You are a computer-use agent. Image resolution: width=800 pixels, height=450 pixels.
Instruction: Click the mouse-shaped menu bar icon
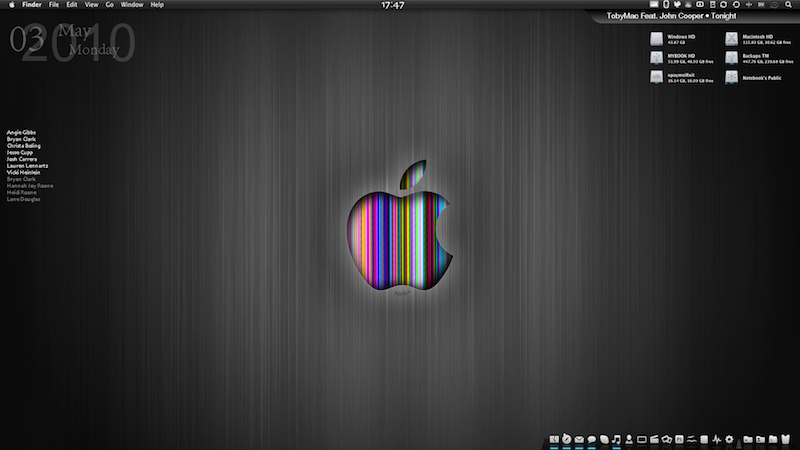[x=666, y=5]
